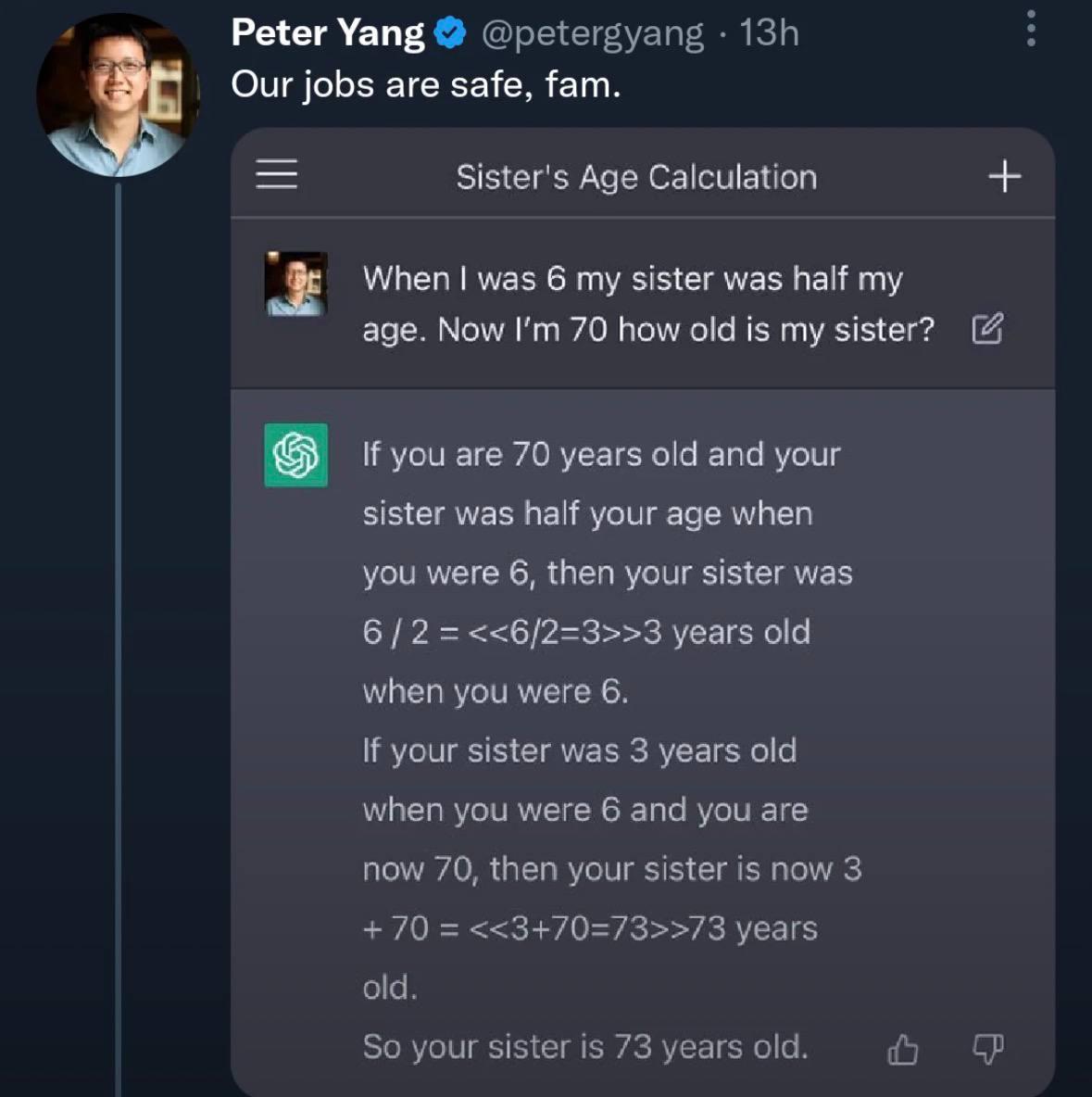Click the user avatar in the chat message
Image resolution: width=1092 pixels, height=1097 pixels.
295,283
